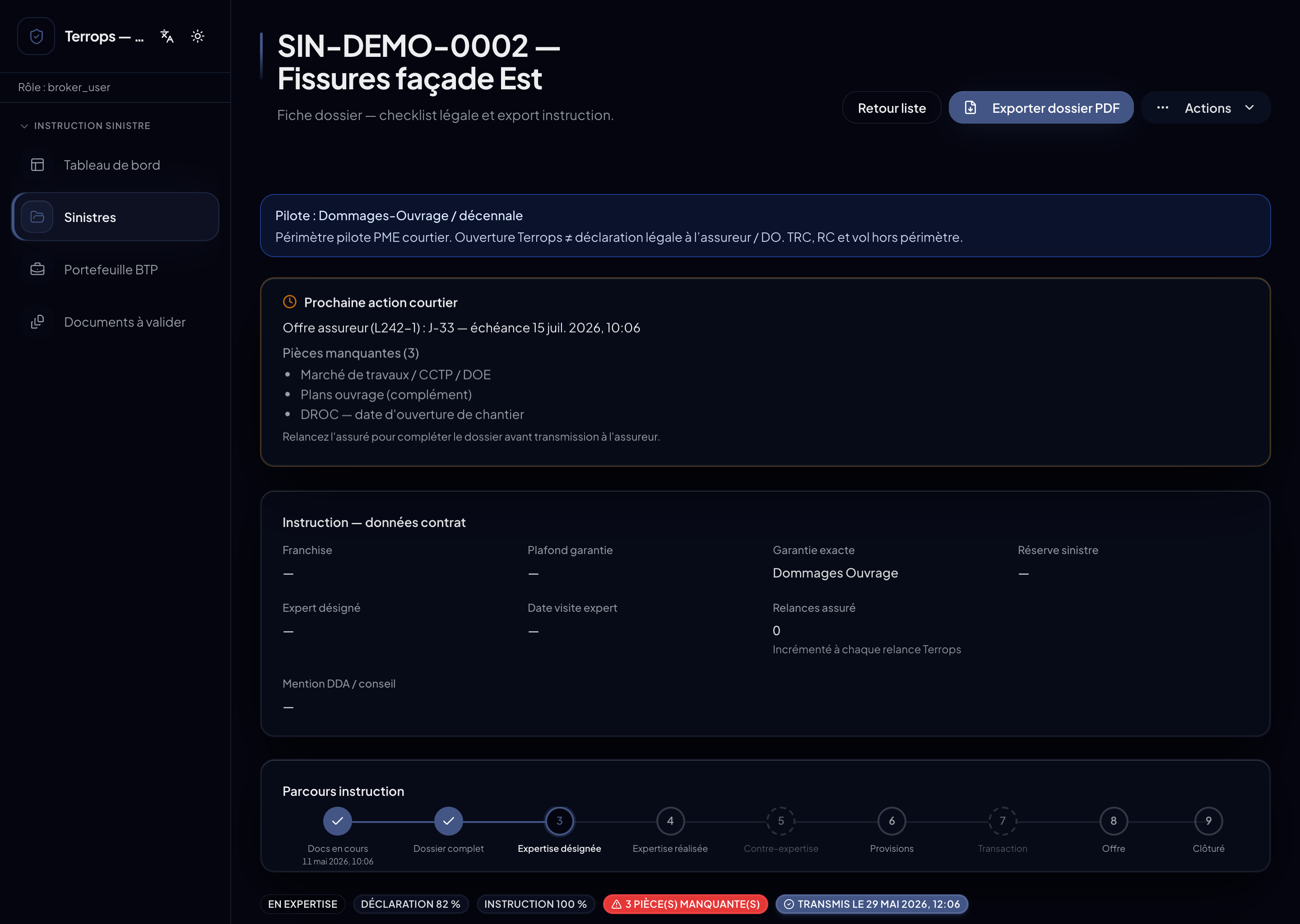Viewport: 1300px width, 924px height.
Task: Open Tableau de bord page
Action: click(116, 165)
